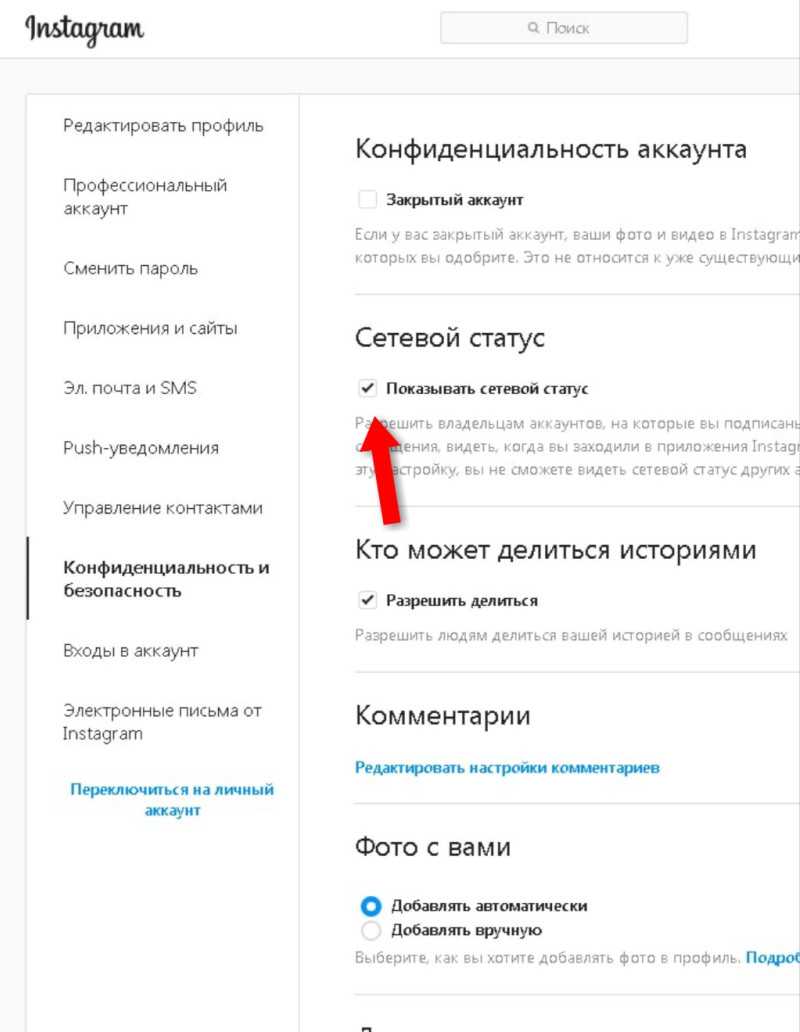Focus the Поиск search field

[564, 28]
